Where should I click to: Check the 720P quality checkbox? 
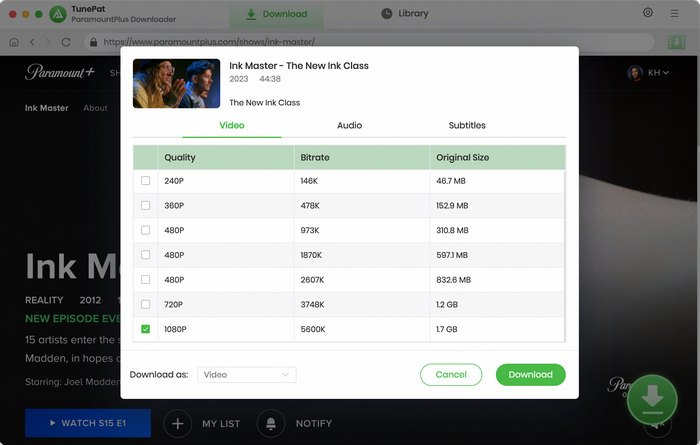146,304
